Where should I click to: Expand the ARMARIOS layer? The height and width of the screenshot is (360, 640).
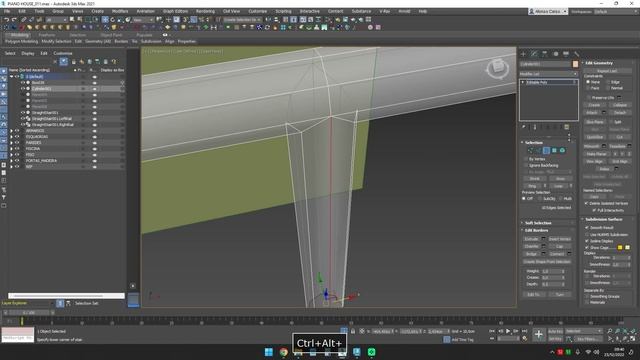click(11, 131)
